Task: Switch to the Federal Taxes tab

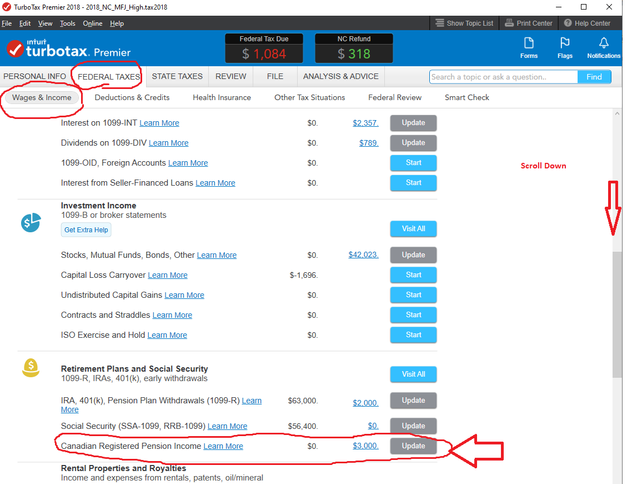Action: pos(108,77)
